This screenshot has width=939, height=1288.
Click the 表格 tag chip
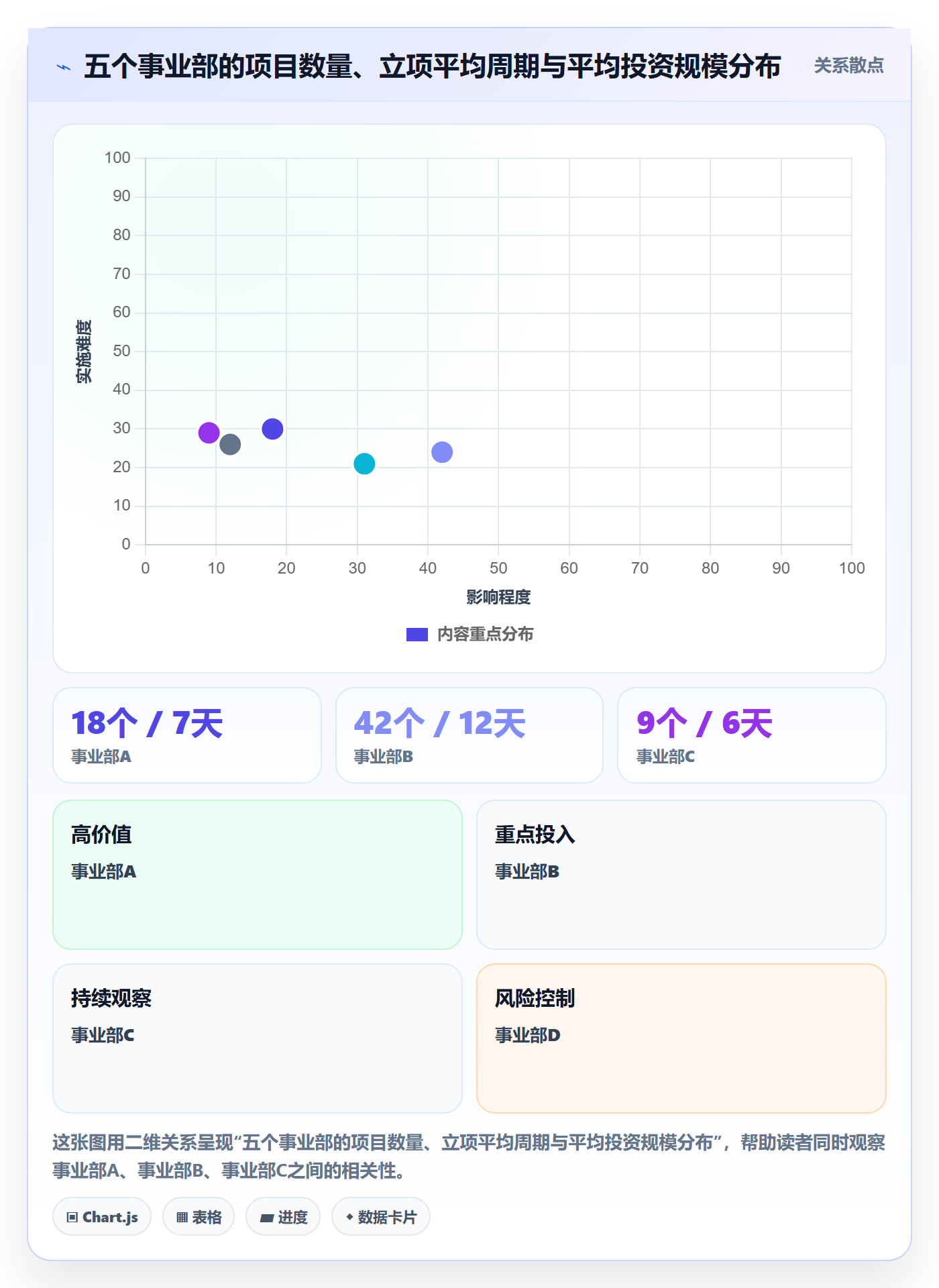click(199, 1217)
